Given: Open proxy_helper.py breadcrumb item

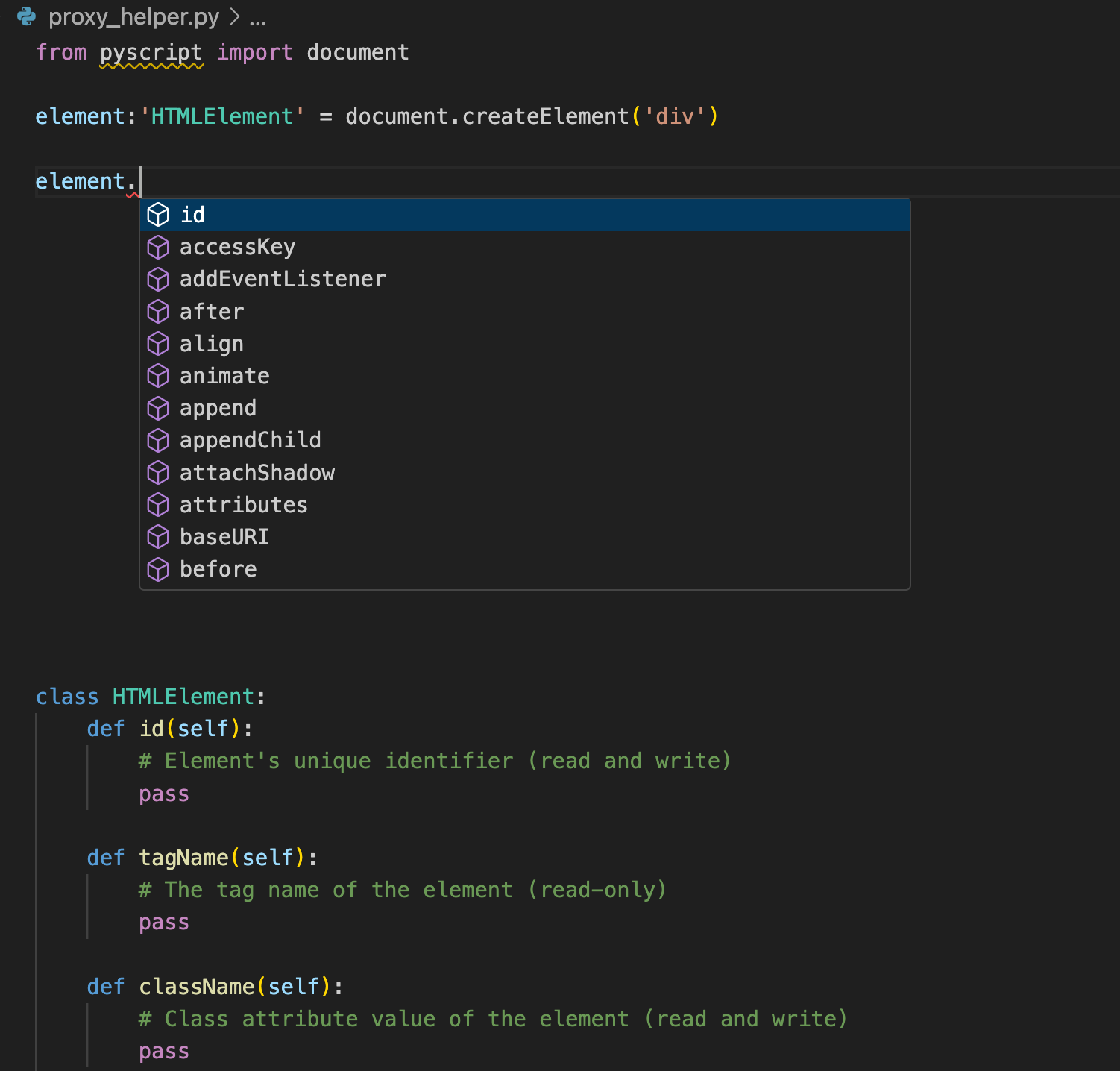Looking at the screenshot, I should point(133,16).
